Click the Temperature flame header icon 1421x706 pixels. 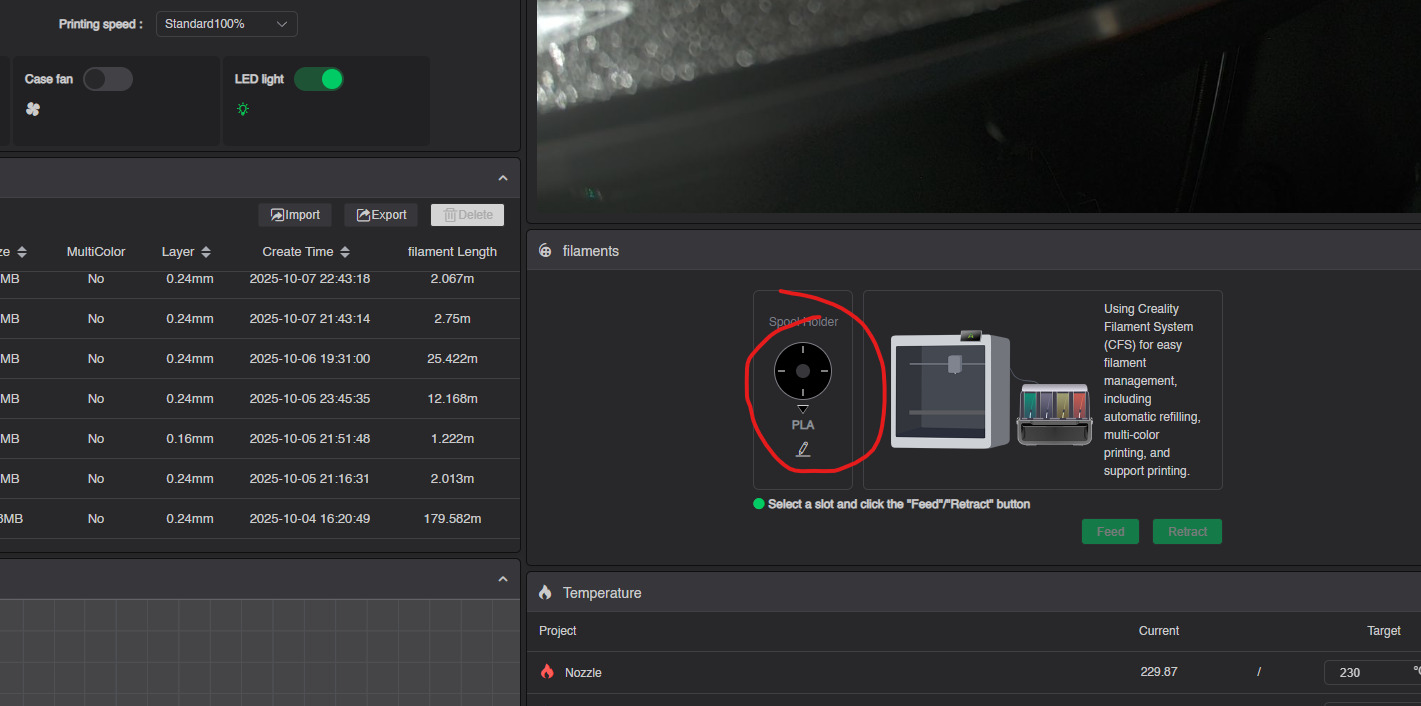[x=545, y=593]
